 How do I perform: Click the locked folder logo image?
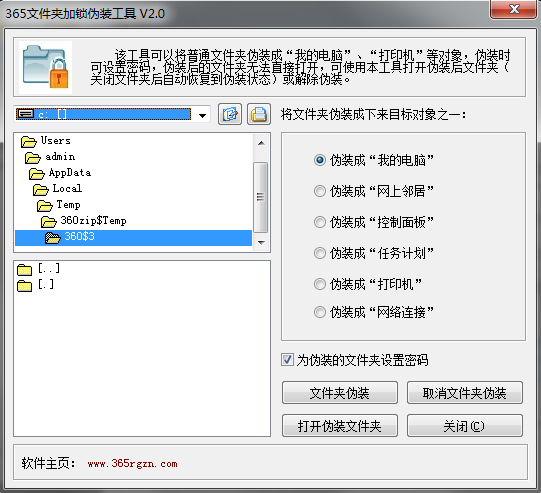coord(46,67)
